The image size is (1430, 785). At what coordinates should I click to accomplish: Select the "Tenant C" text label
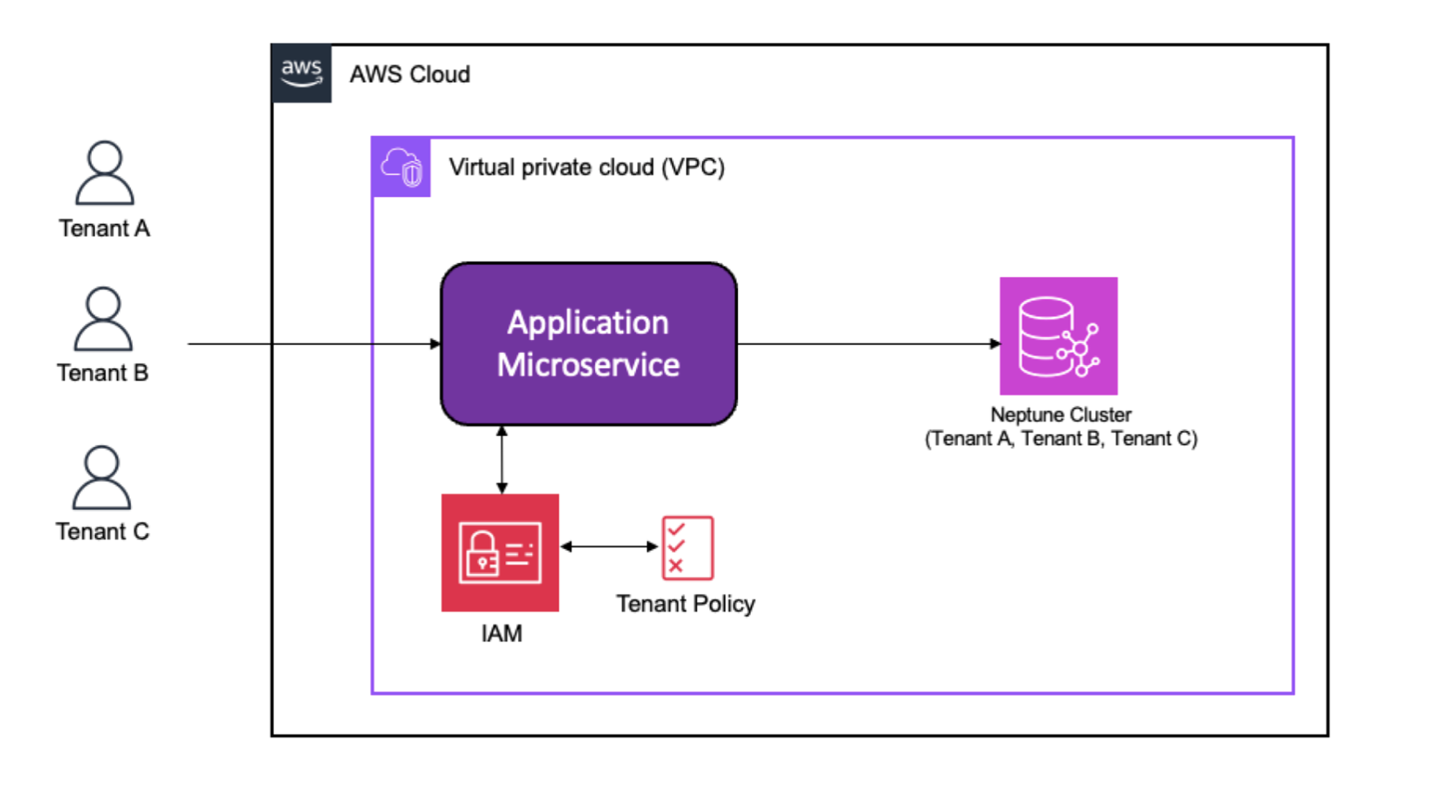(103, 531)
